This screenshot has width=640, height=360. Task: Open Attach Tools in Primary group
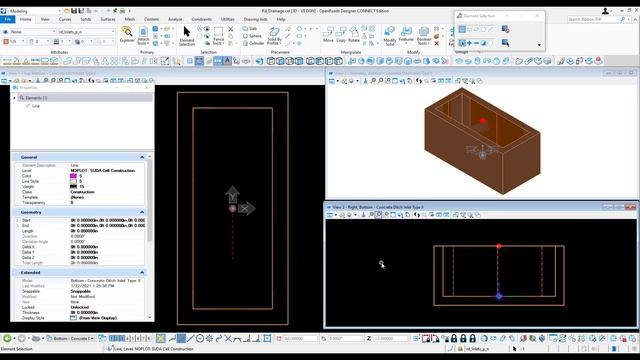pyautogui.click(x=143, y=36)
